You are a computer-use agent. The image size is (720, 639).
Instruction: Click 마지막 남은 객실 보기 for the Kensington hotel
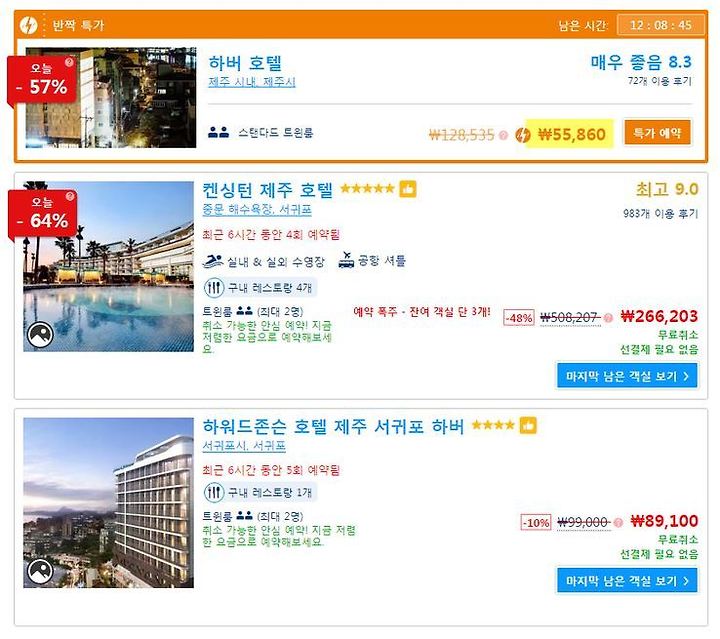(627, 376)
